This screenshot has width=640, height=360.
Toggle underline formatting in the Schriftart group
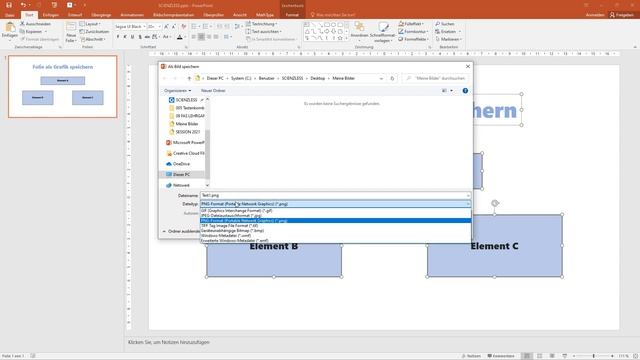[x=132, y=37]
